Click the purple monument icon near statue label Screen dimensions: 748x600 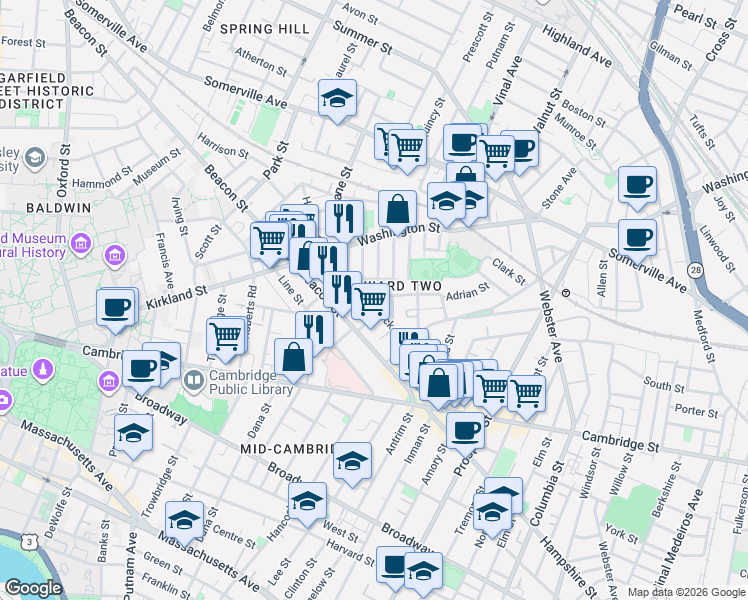[43, 370]
